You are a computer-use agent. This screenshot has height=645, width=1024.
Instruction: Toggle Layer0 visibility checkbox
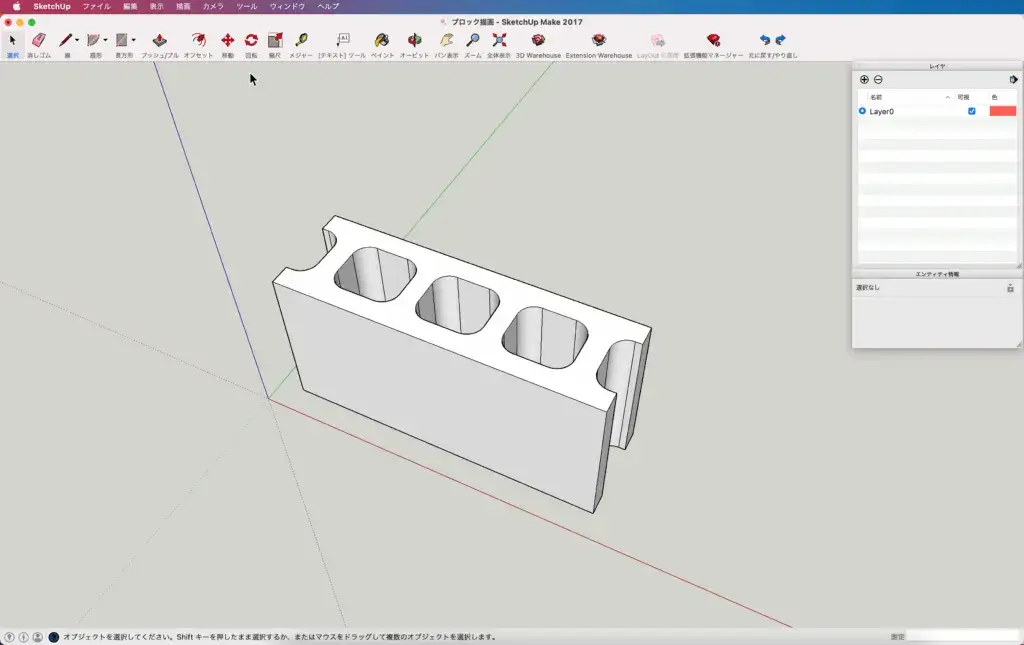point(972,111)
